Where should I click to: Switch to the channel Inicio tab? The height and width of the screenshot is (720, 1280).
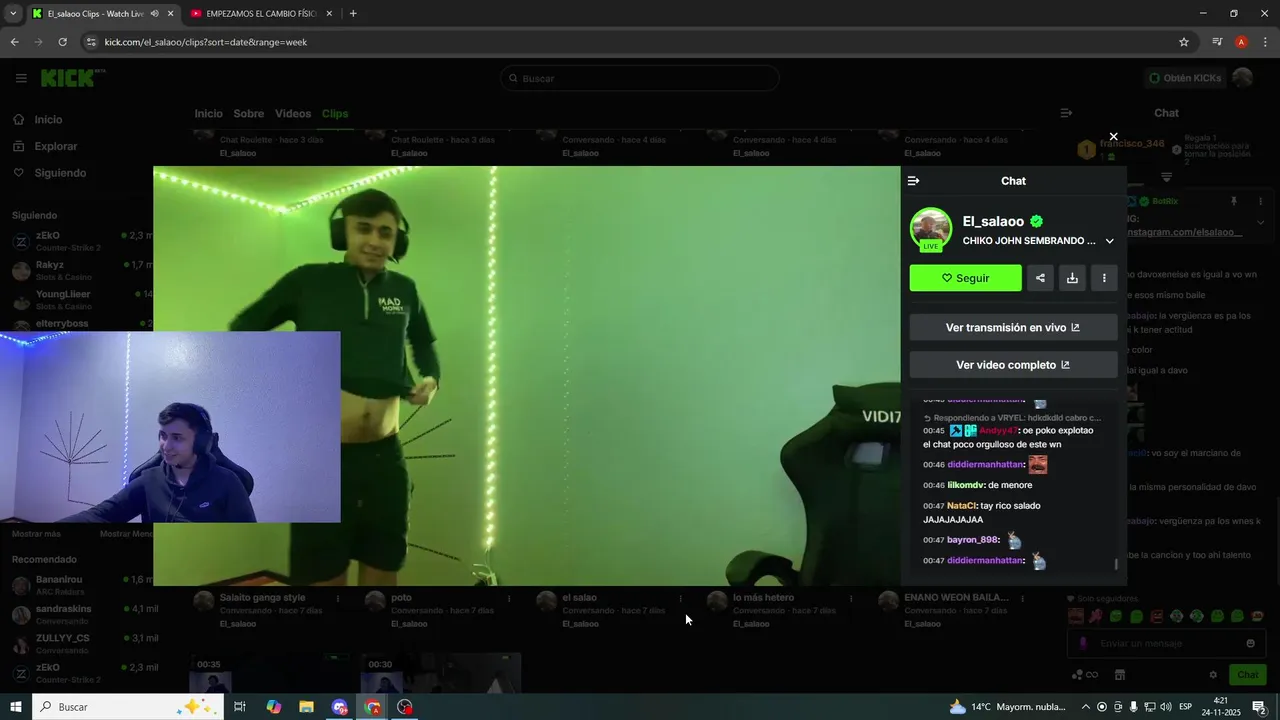coord(208,114)
